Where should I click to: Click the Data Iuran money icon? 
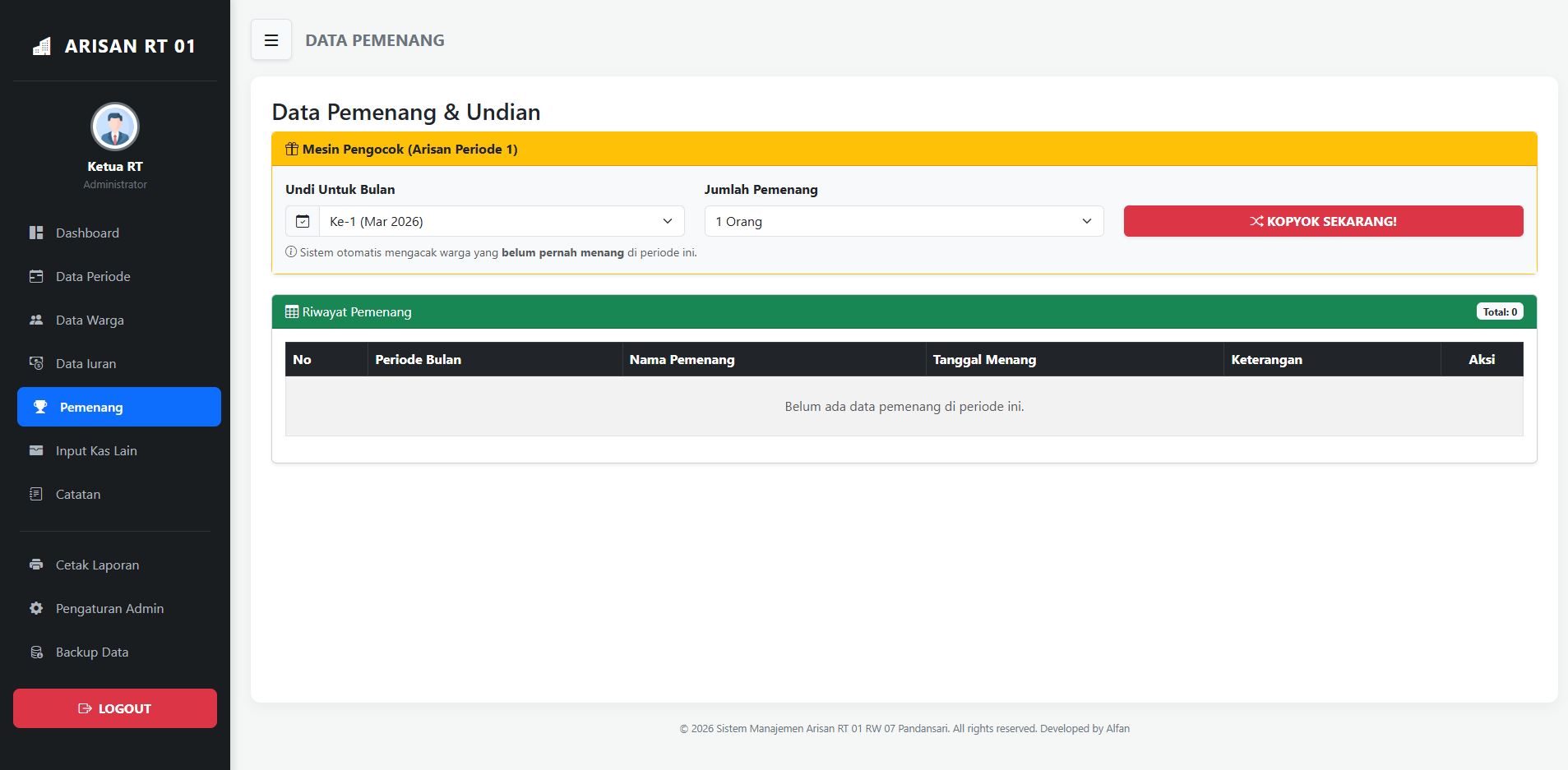click(36, 363)
